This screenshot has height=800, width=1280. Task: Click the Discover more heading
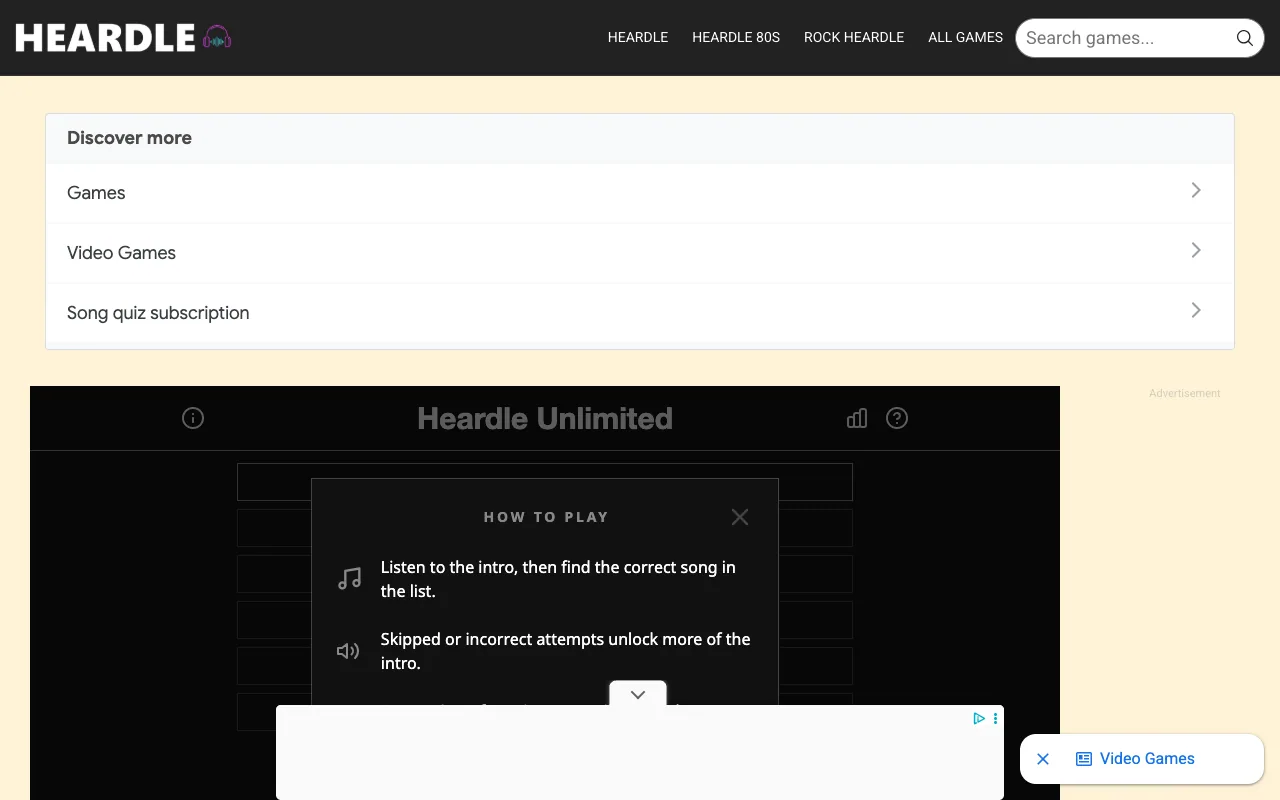point(129,138)
